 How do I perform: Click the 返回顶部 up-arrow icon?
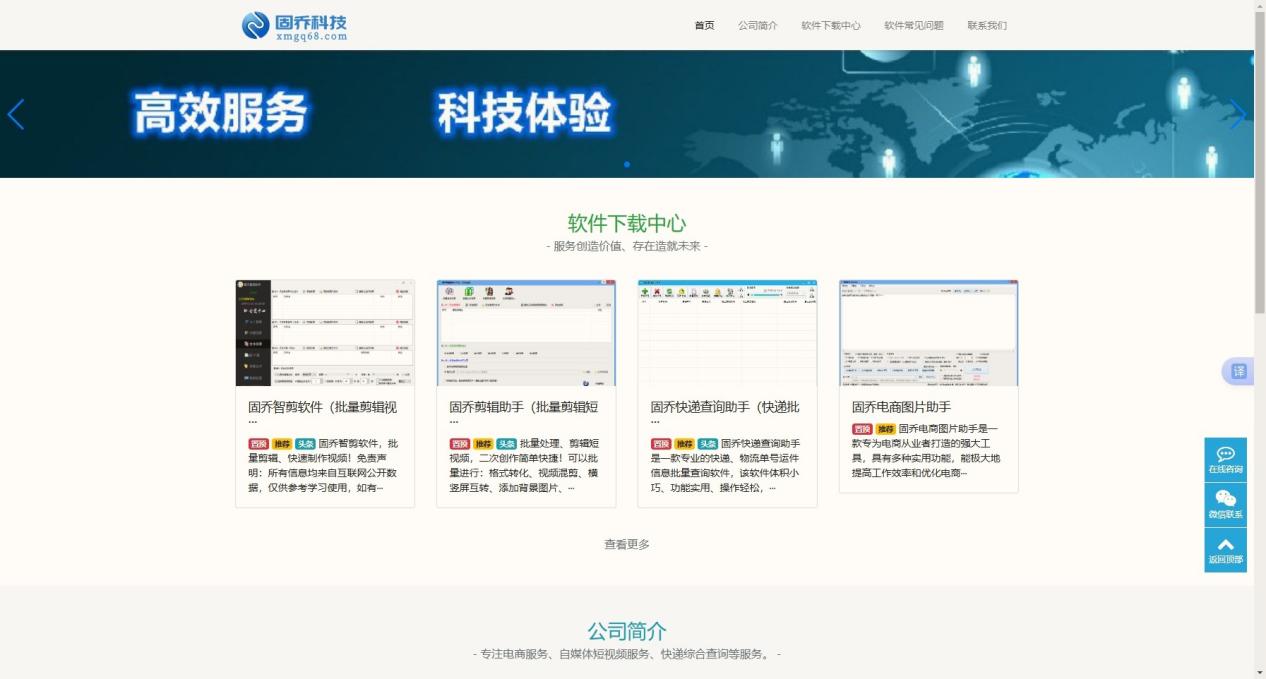[1225, 550]
